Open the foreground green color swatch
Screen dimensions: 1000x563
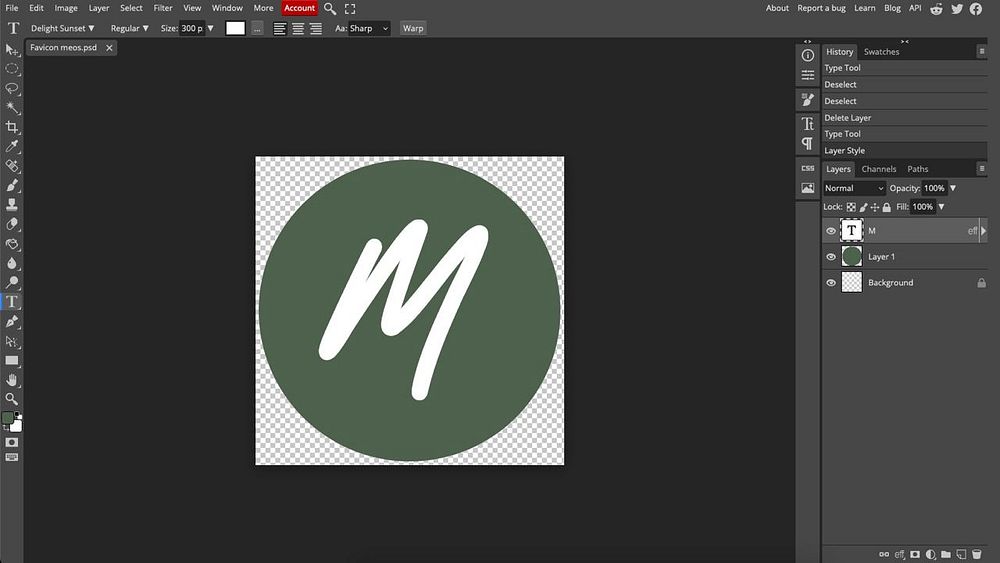click(x=8, y=418)
